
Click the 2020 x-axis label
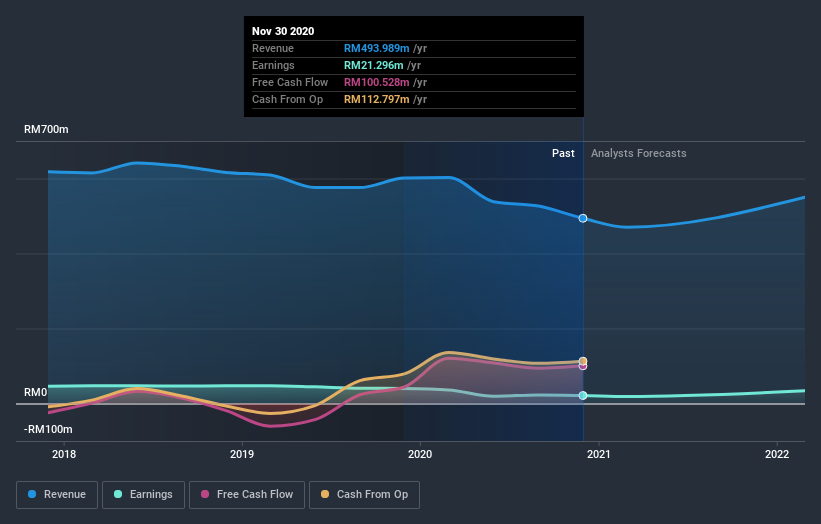click(x=420, y=454)
